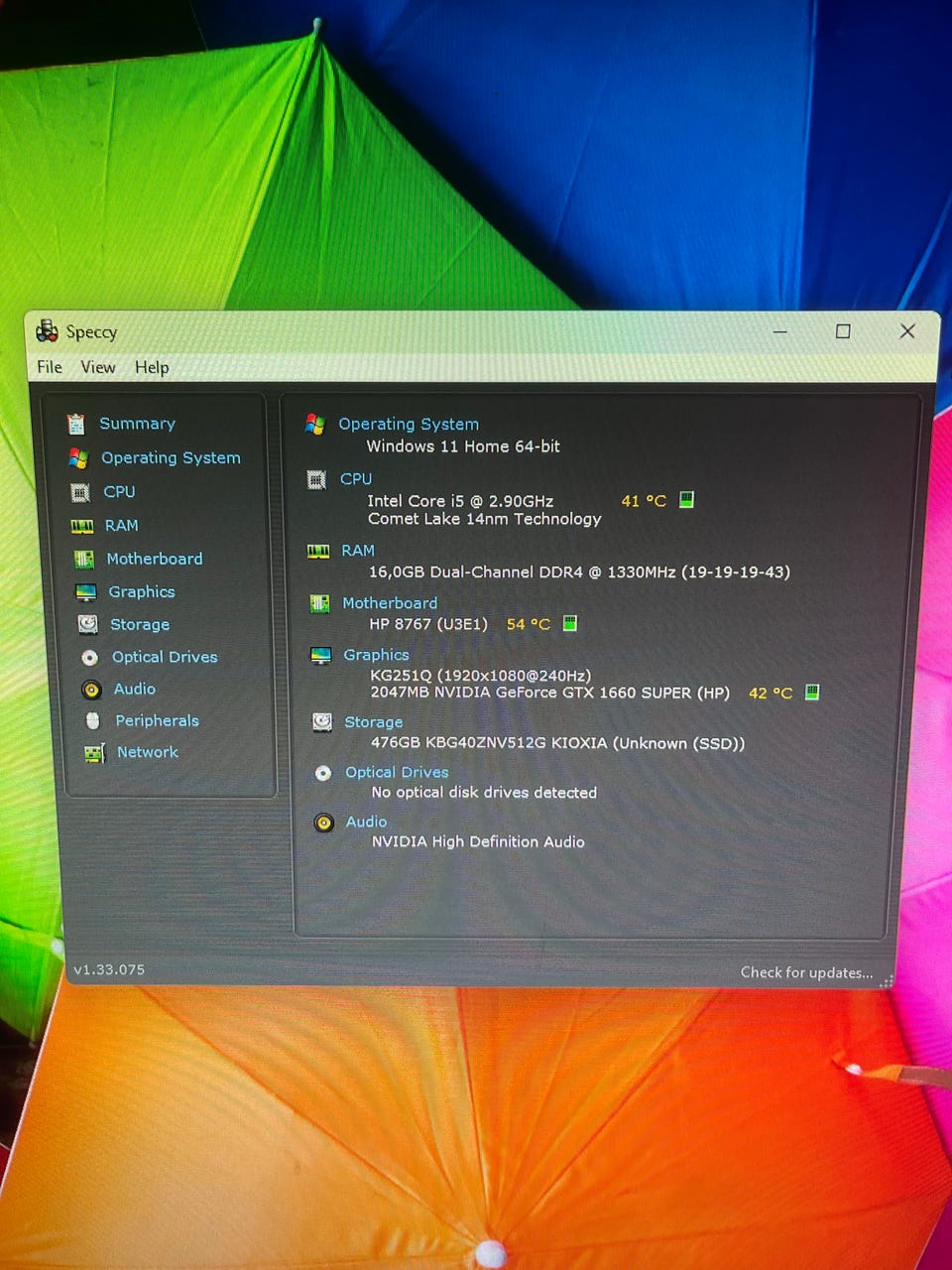Open Network in the sidebar

tap(148, 752)
